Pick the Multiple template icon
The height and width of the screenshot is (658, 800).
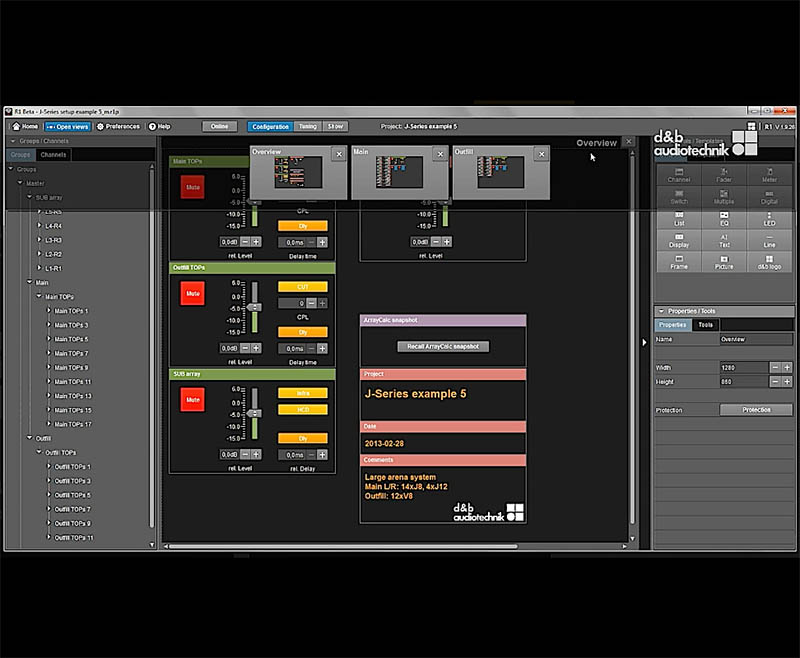723,197
